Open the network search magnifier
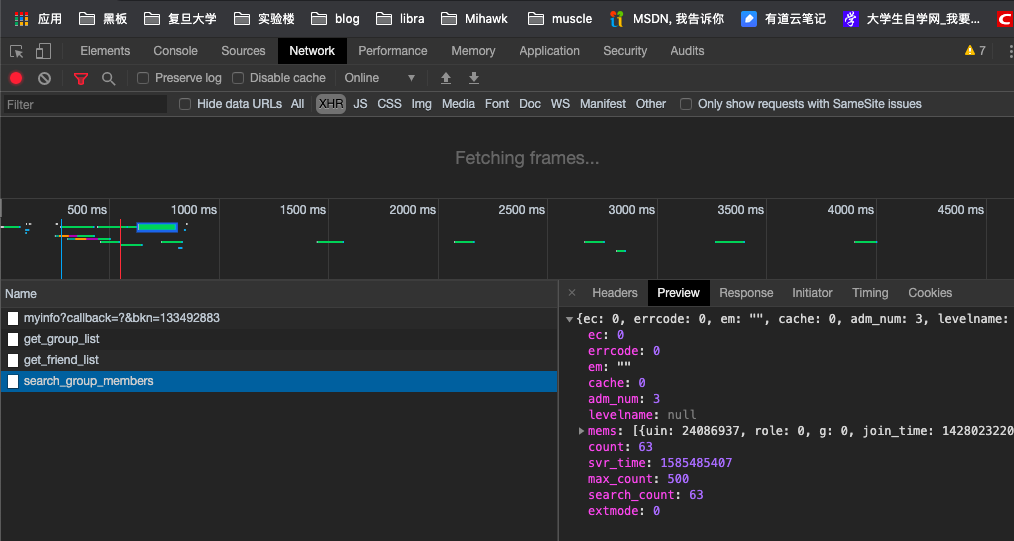This screenshot has width=1014, height=541. coord(108,78)
